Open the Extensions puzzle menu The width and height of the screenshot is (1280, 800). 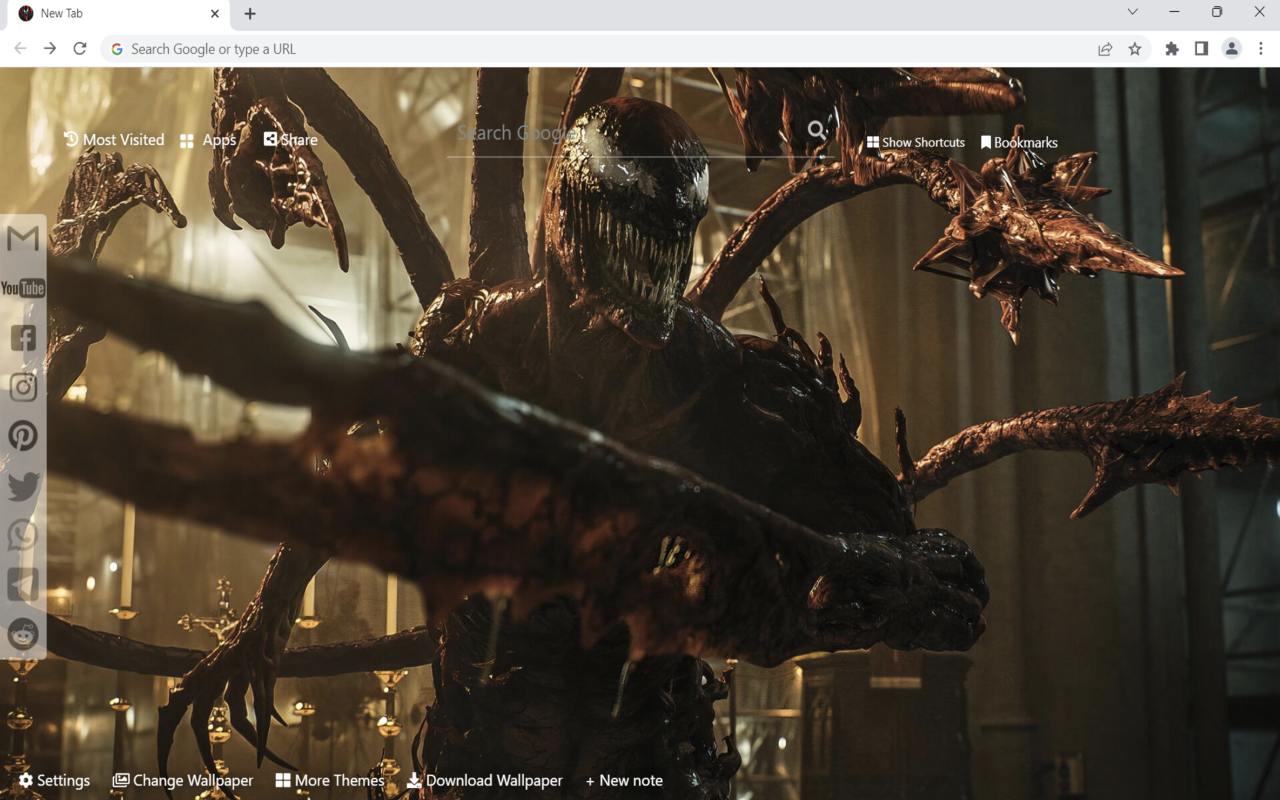pyautogui.click(x=1172, y=48)
